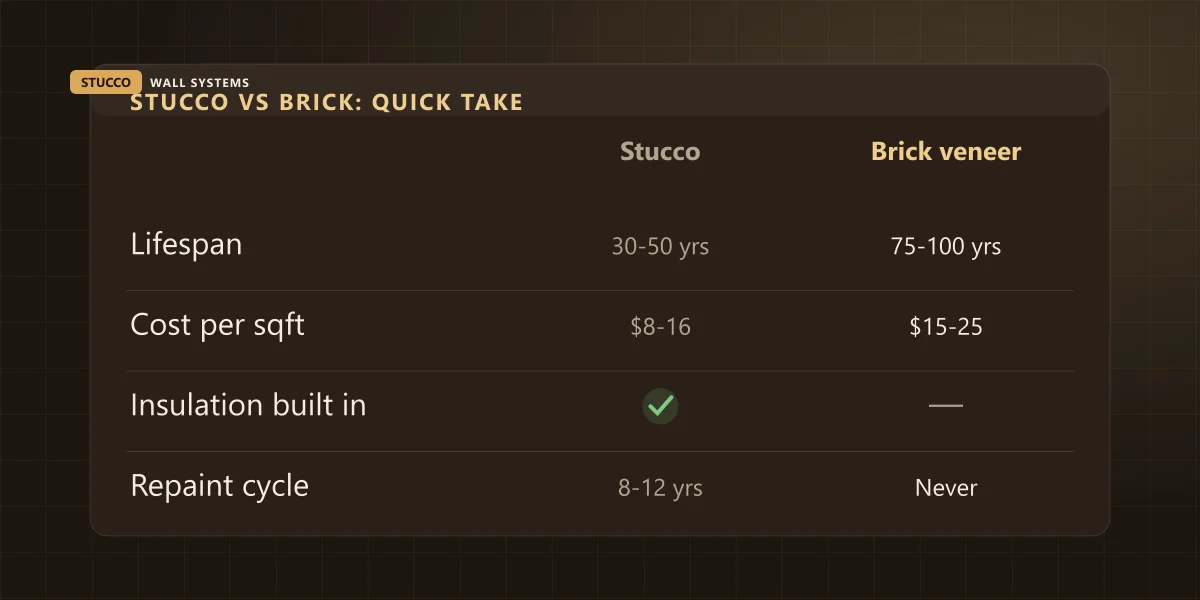Click the word BRICK in the heading
This screenshot has width=1200, height=600.
pos(301,102)
